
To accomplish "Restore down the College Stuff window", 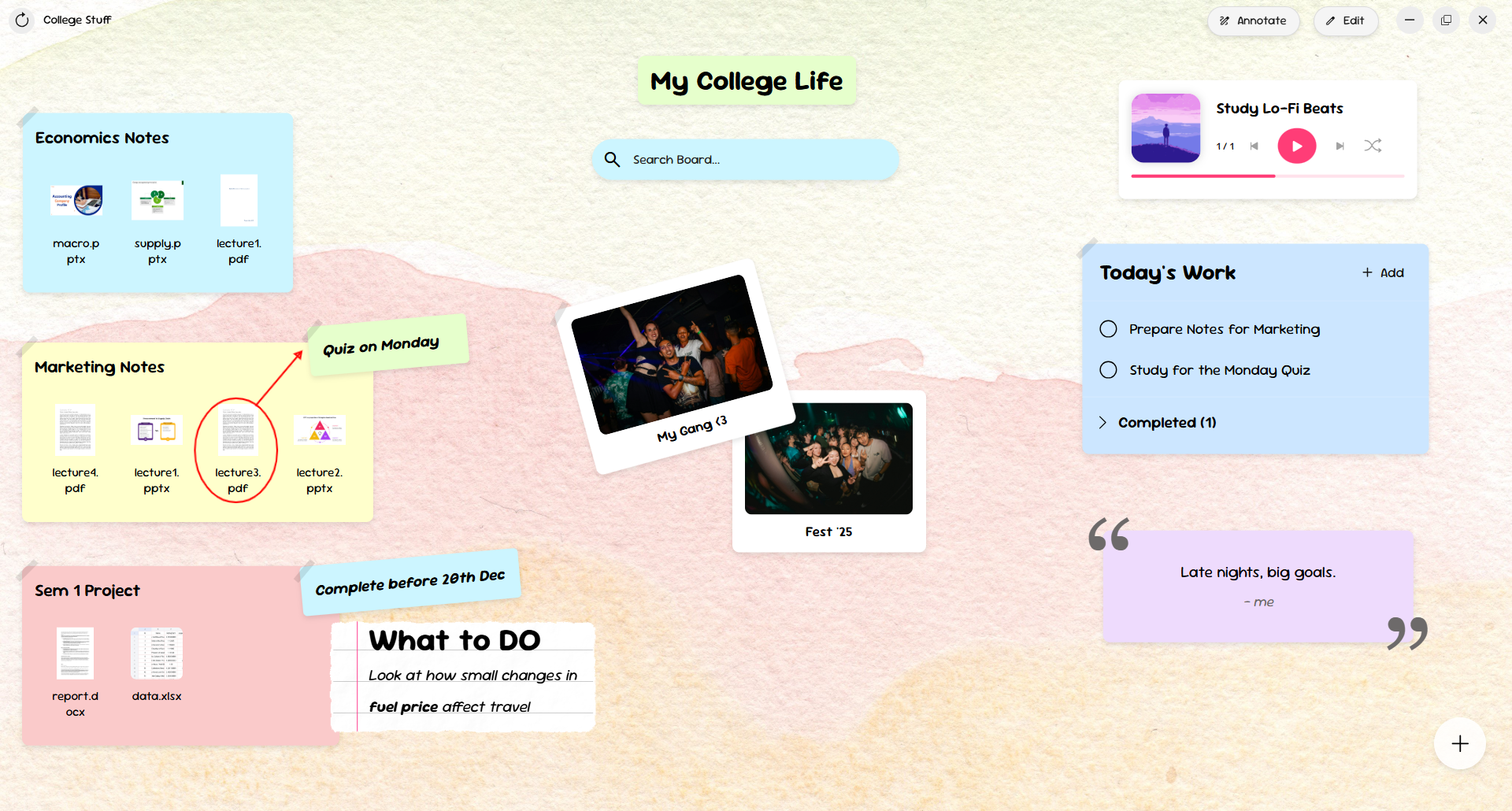I will click(x=1446, y=20).
